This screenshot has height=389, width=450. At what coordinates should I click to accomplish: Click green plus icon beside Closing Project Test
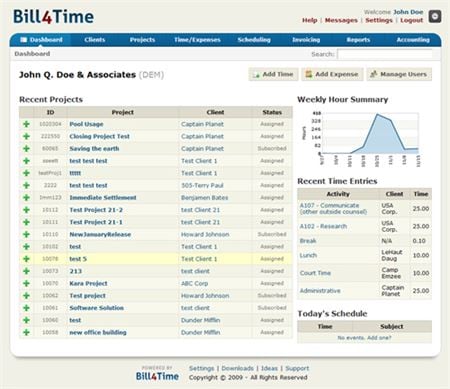point(26,136)
